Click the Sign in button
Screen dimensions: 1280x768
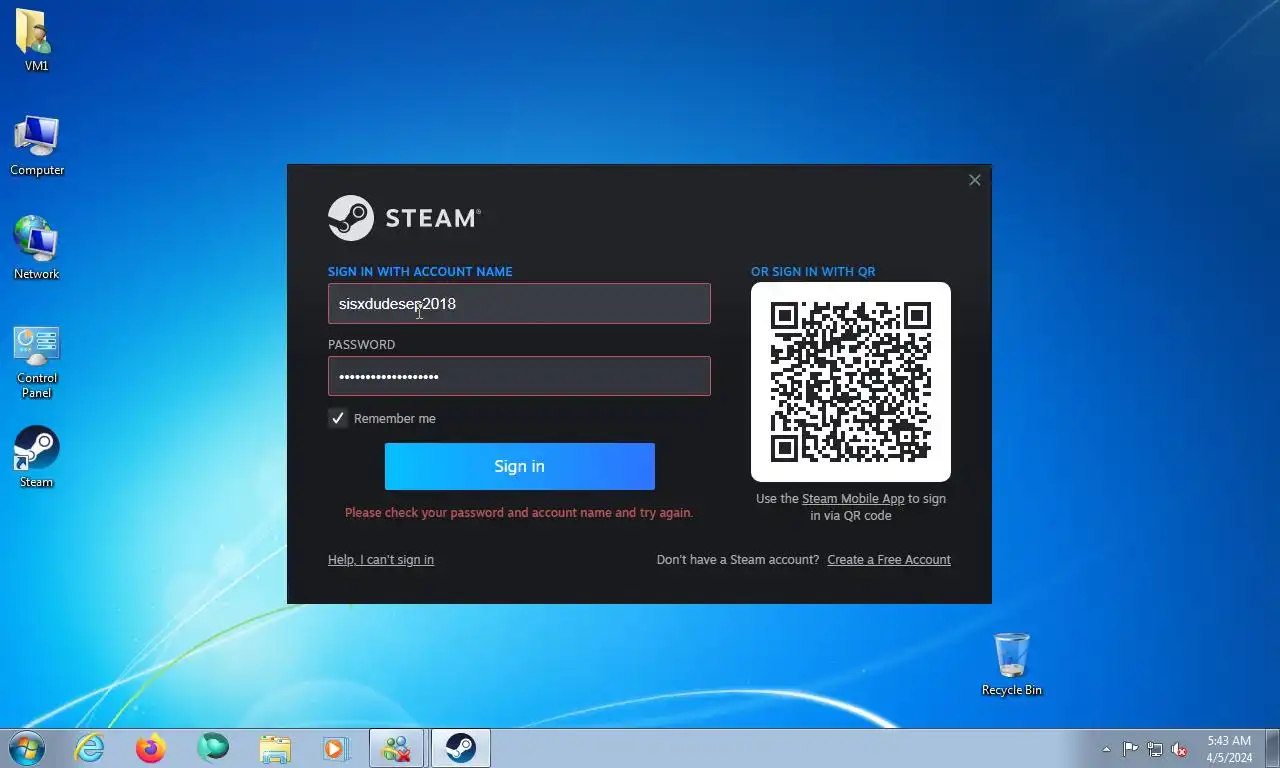point(519,466)
